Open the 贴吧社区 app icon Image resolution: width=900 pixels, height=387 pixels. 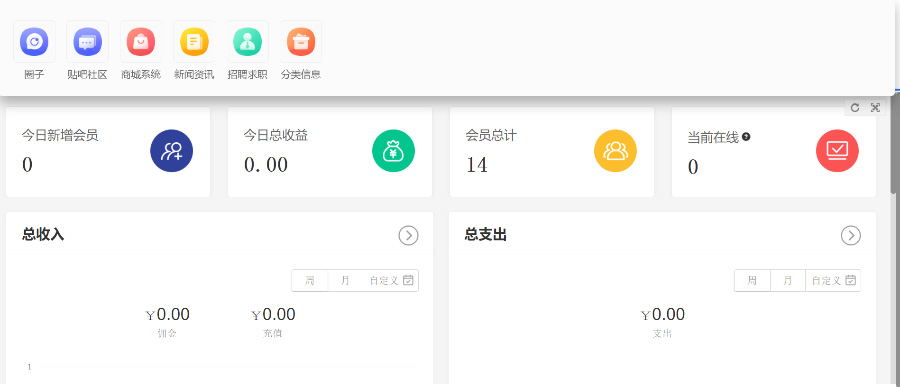click(87, 42)
